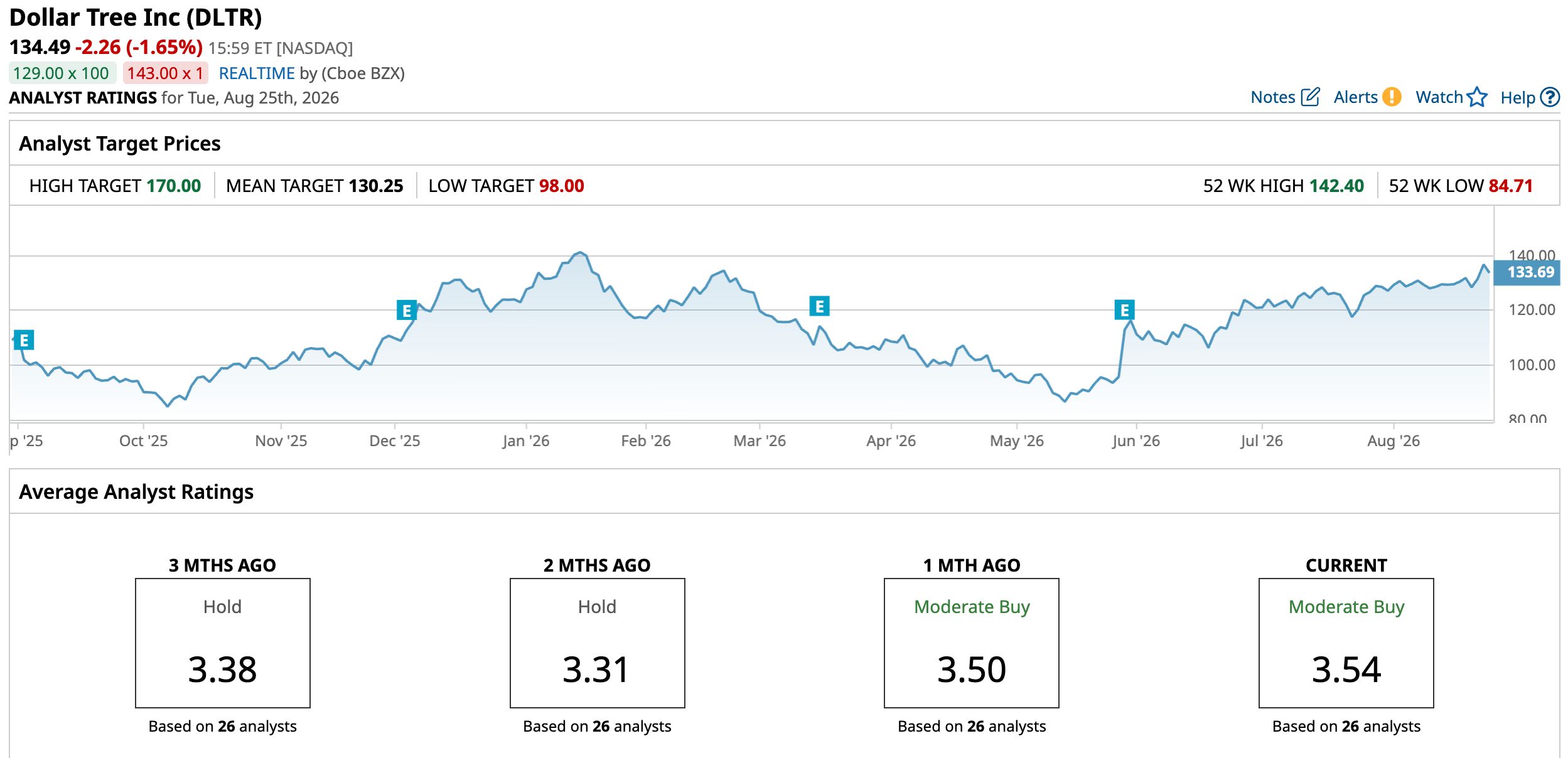
Task: Click the Help link text
Action: (x=1518, y=98)
